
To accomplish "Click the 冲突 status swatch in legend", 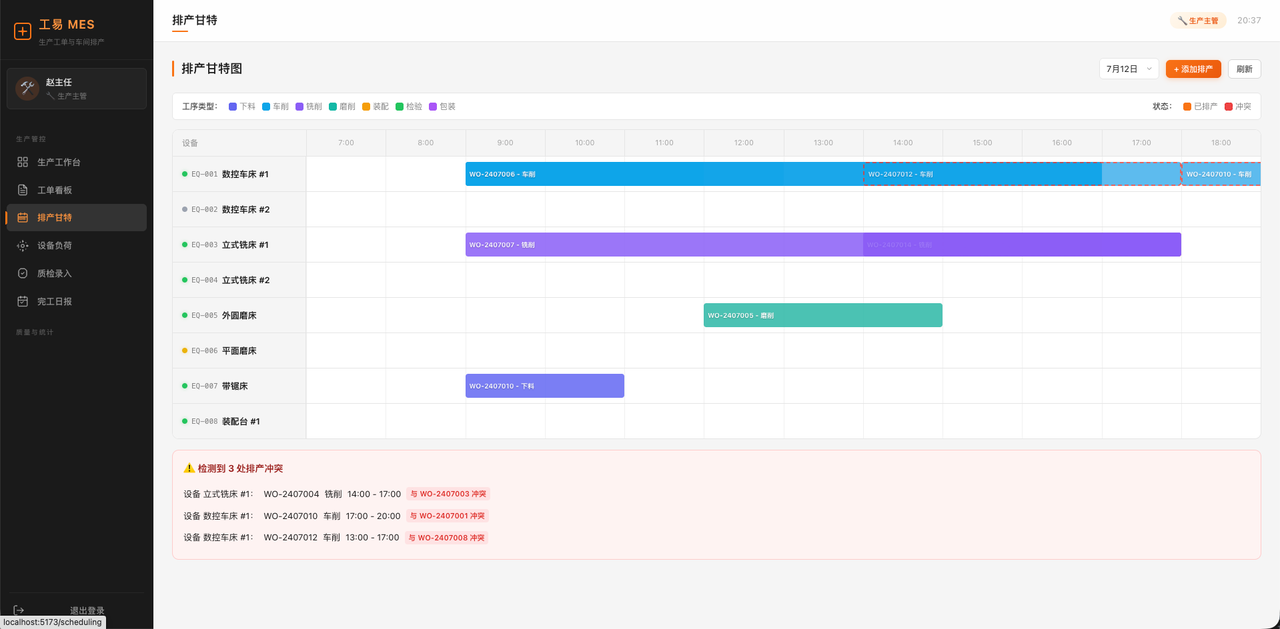I will 1229,106.
